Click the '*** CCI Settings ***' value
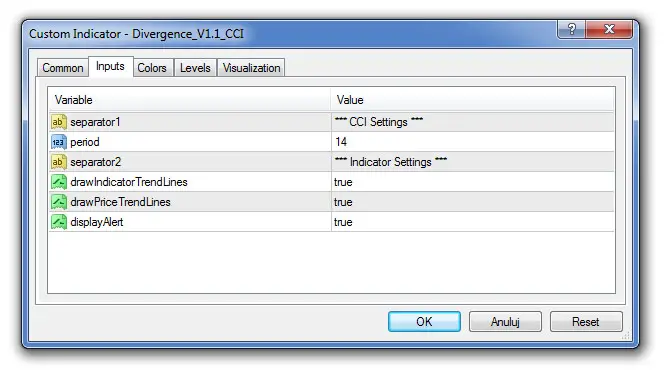 click(x=379, y=122)
